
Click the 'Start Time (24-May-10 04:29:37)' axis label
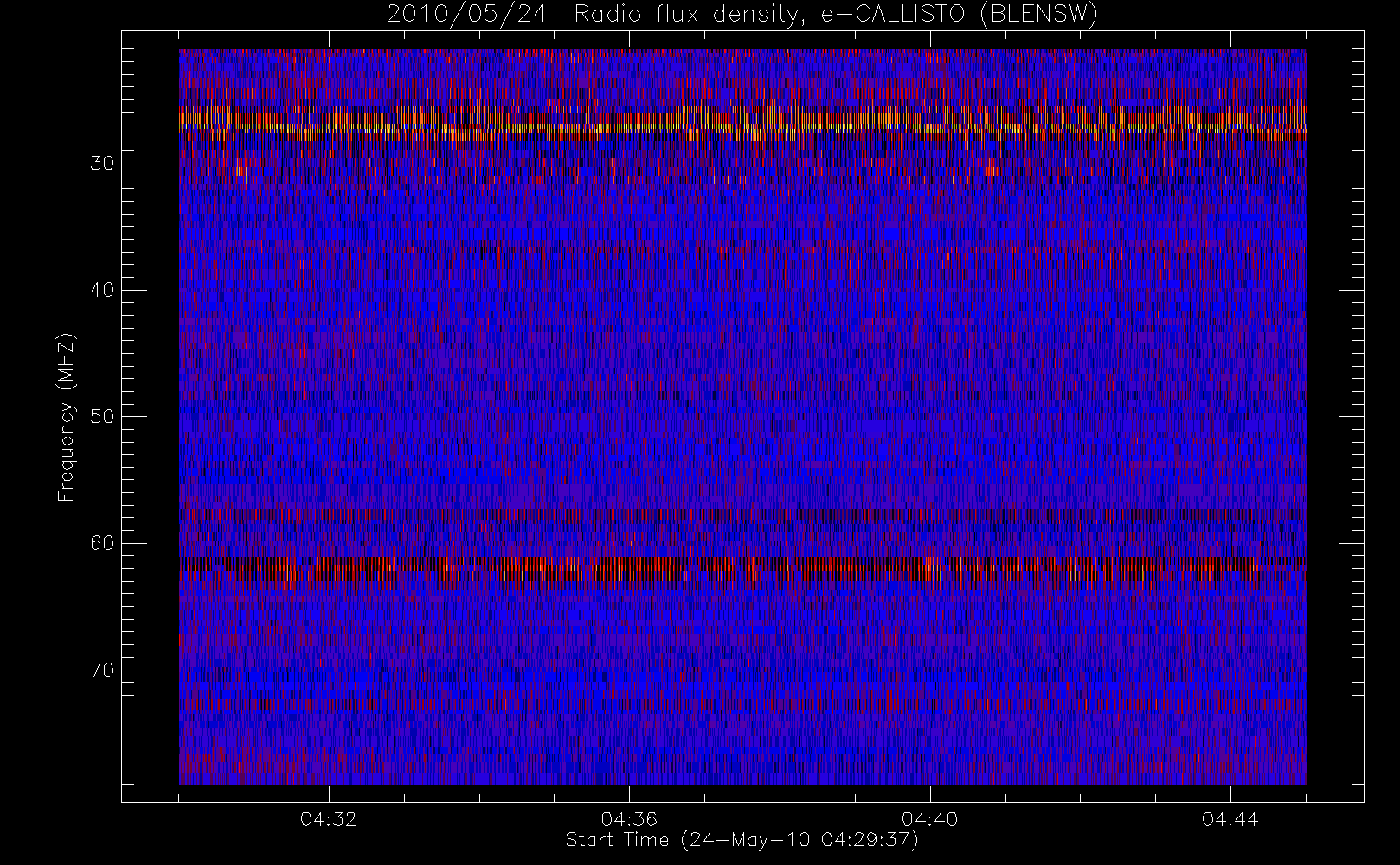pos(742,840)
